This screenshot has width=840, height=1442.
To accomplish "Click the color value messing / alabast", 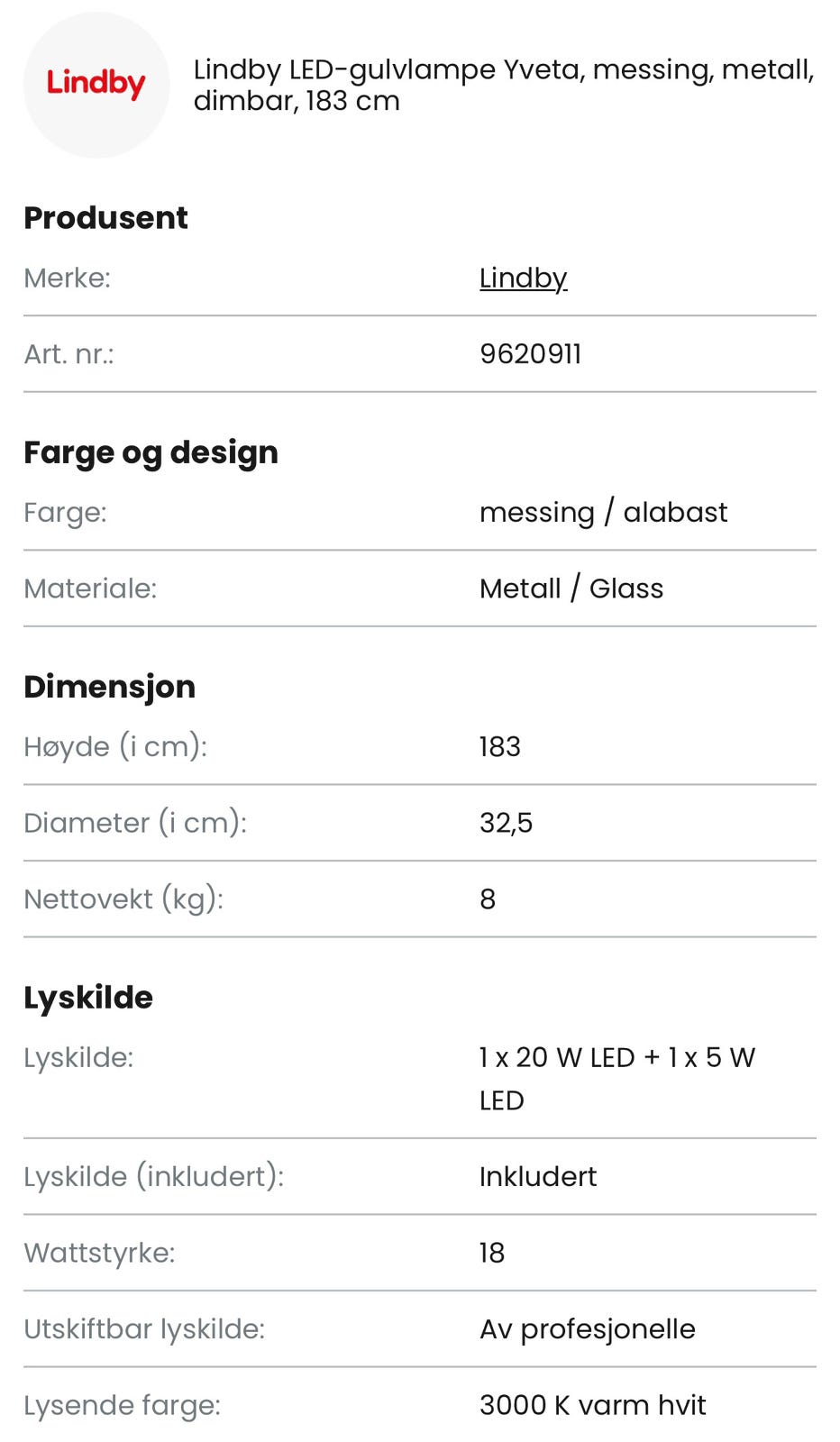I will click(x=603, y=513).
